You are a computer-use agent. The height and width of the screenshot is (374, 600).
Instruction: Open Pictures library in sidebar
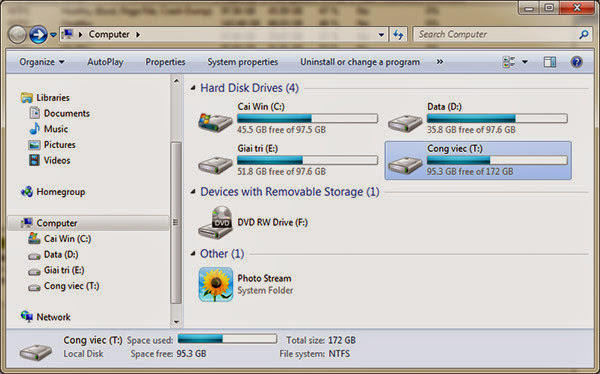(52, 145)
